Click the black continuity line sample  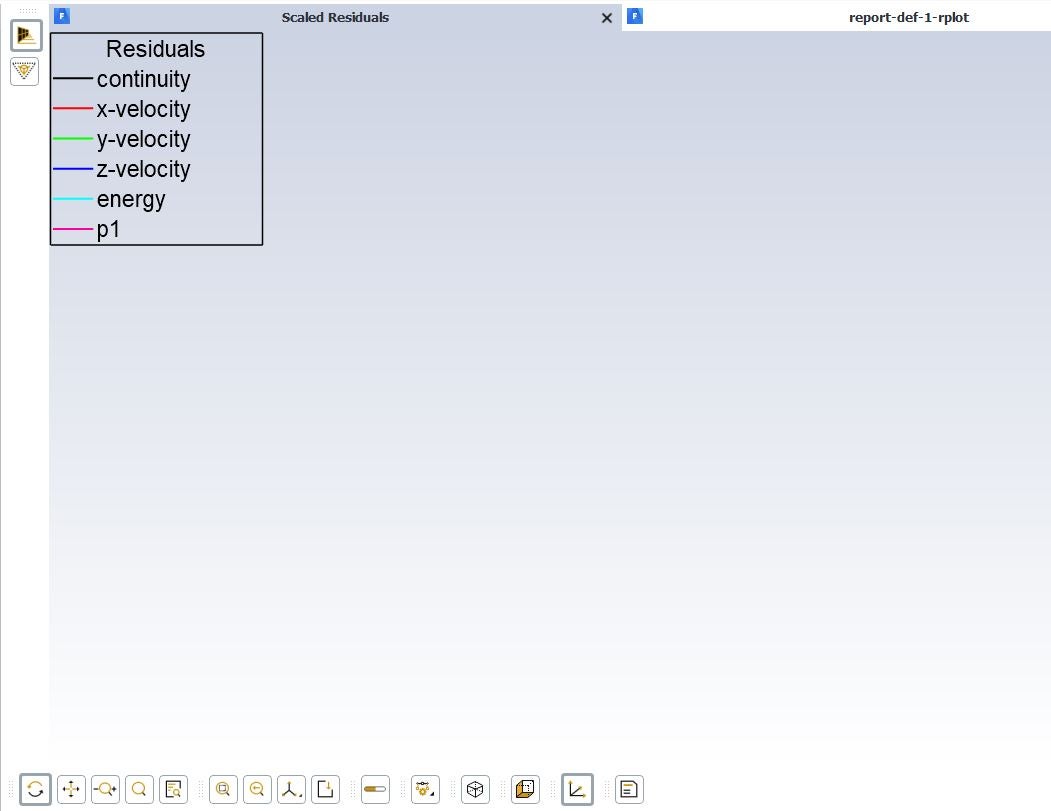tap(72, 78)
